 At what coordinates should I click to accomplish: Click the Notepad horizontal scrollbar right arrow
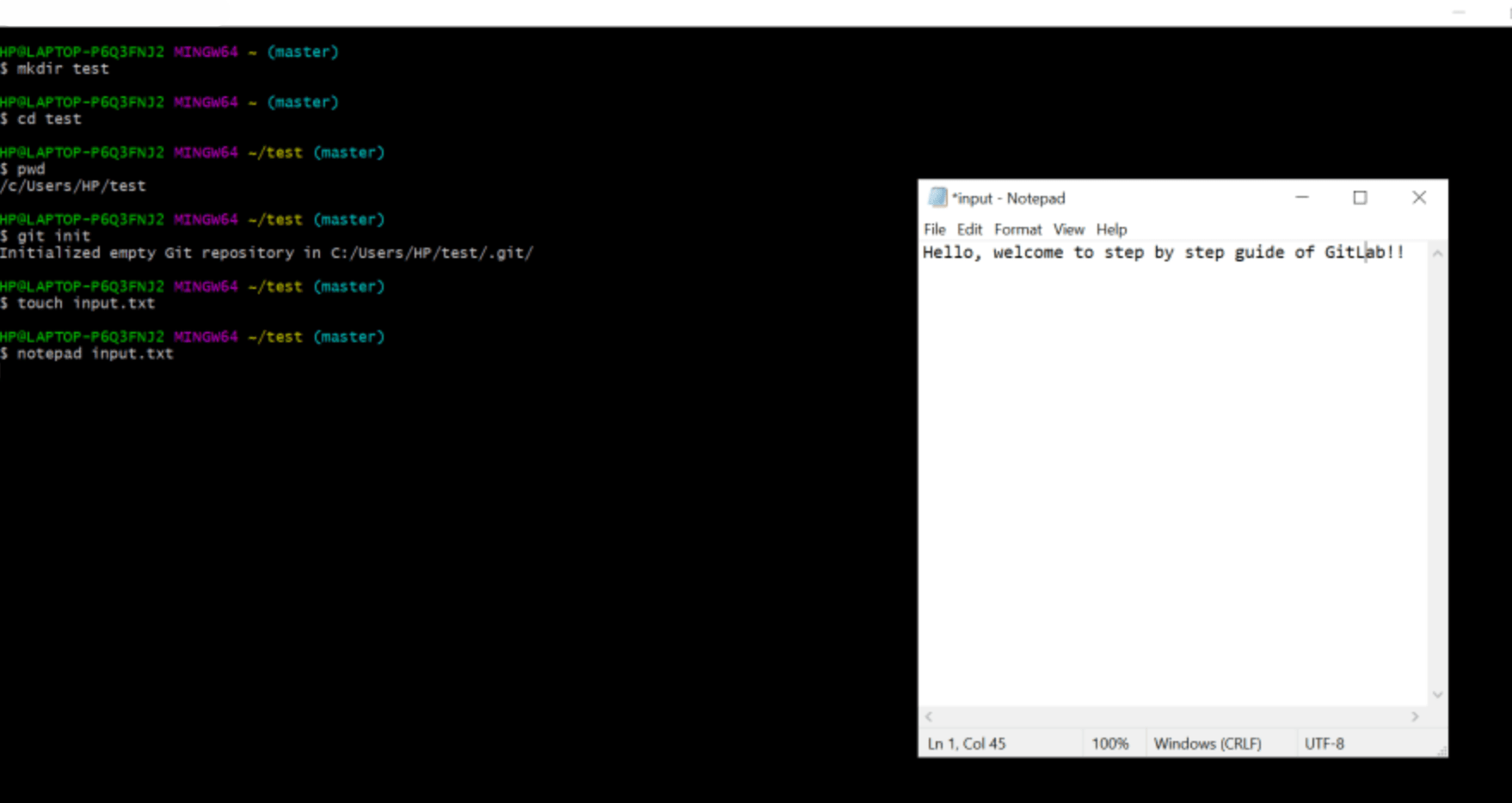(1415, 716)
